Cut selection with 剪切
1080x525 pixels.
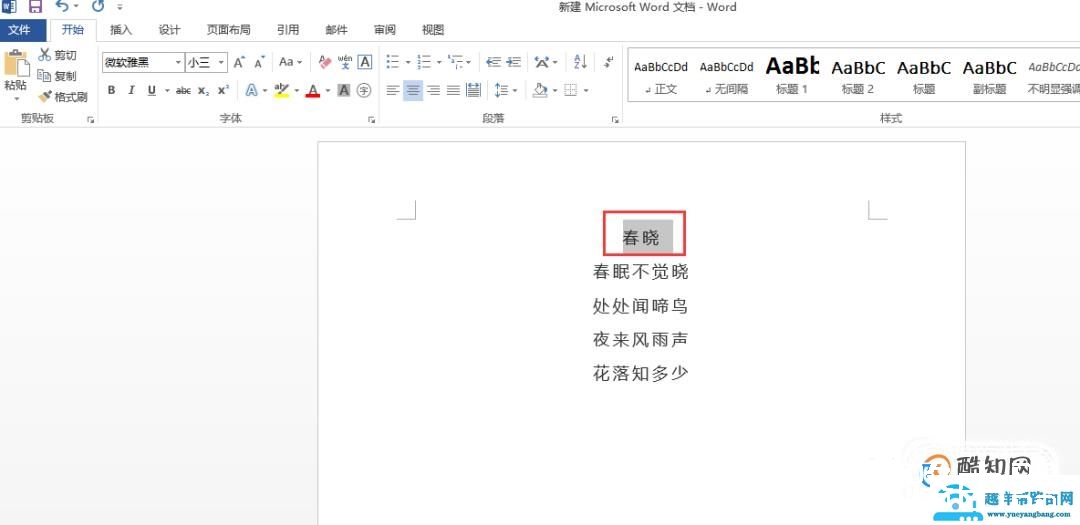[57, 55]
